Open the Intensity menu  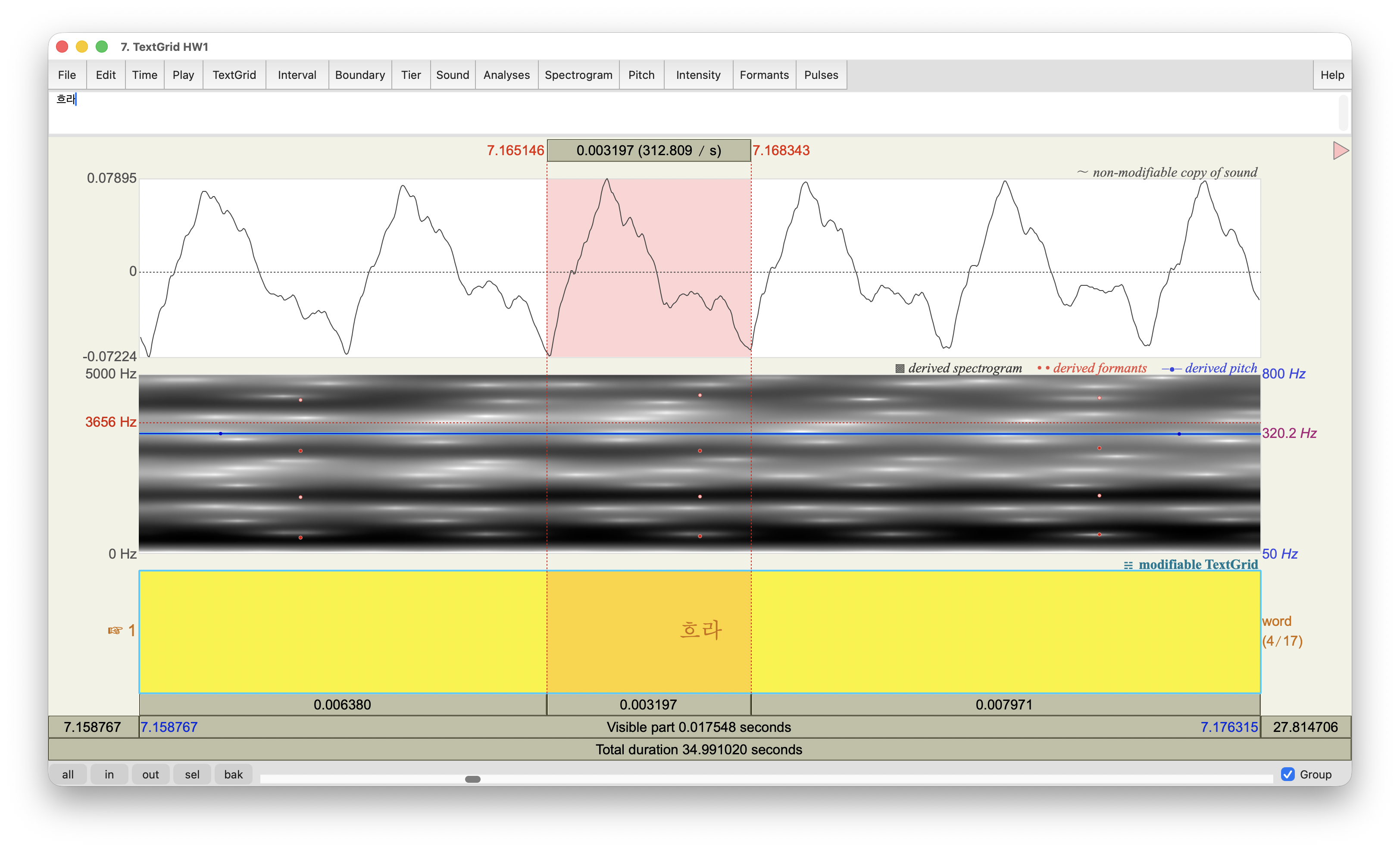point(698,75)
